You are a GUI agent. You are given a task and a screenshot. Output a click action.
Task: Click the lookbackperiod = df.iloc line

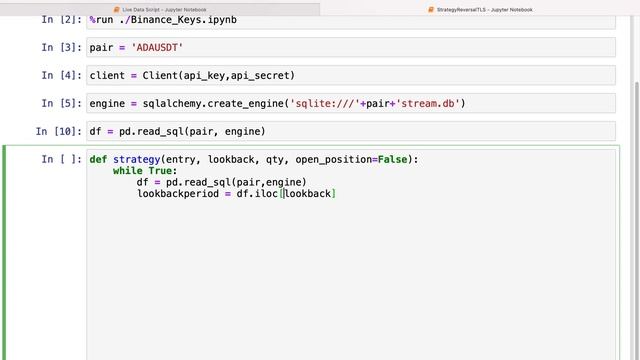pyautogui.click(x=236, y=193)
